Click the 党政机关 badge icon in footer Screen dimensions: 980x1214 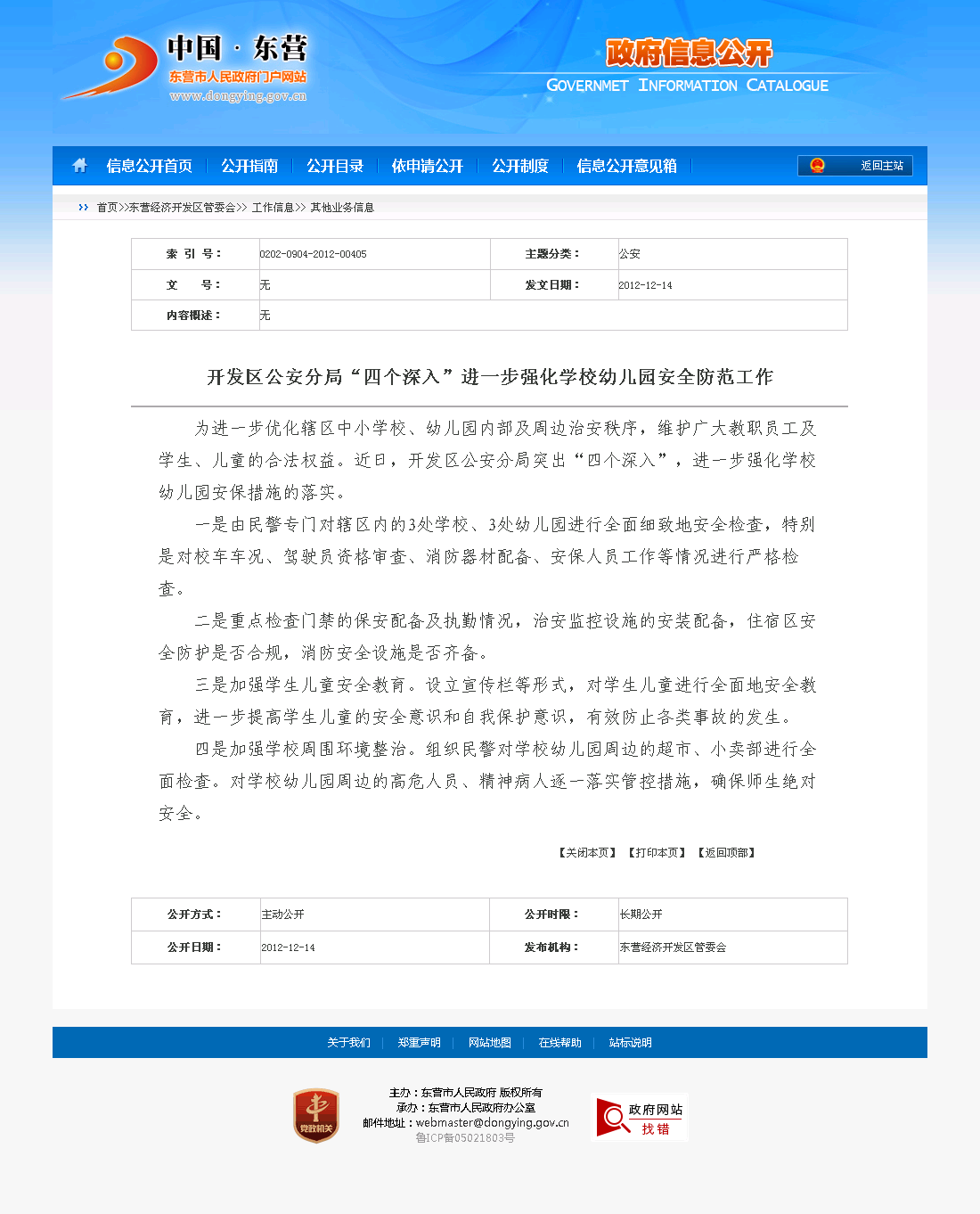click(x=316, y=1116)
